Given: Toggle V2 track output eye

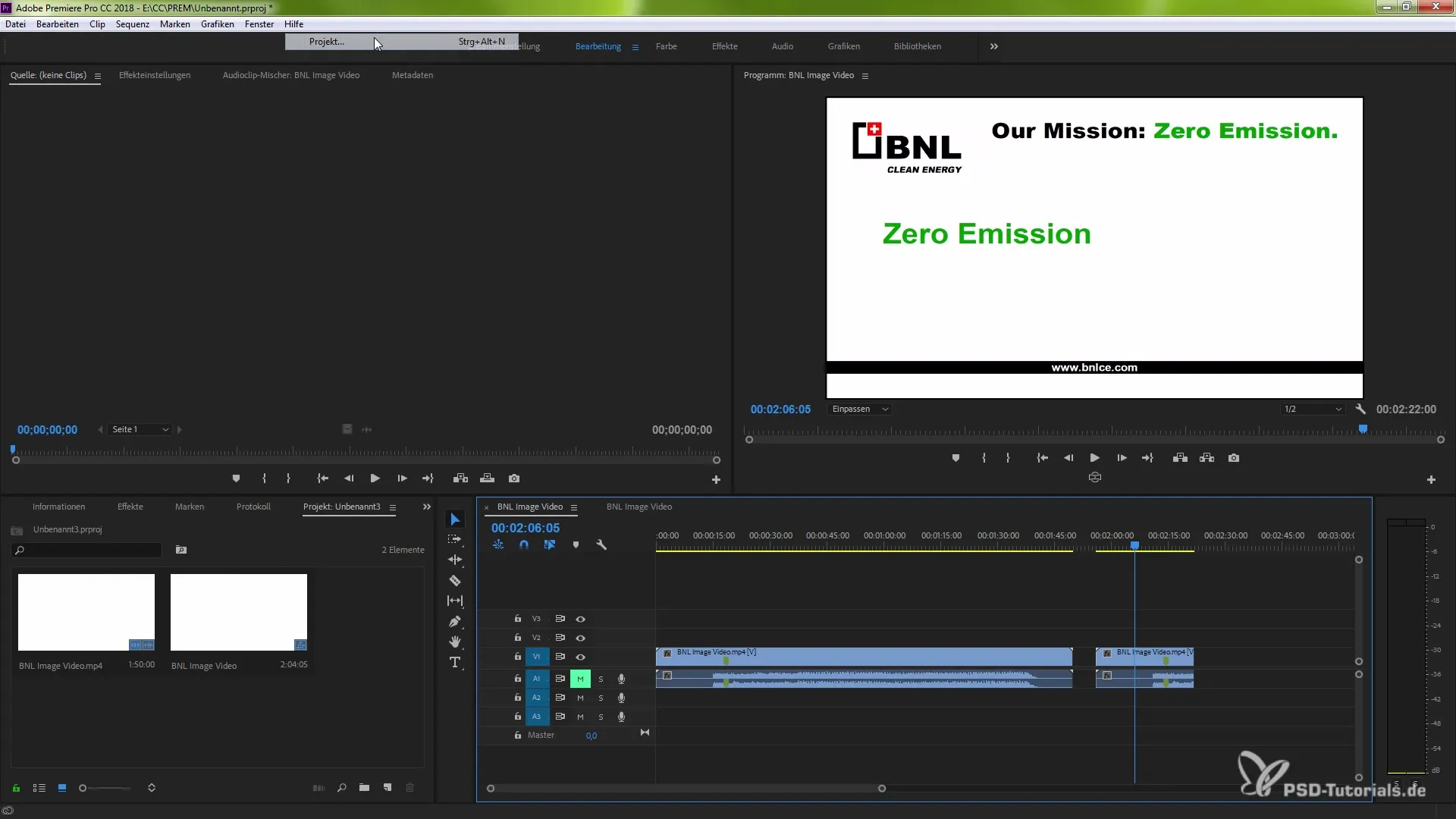Looking at the screenshot, I should (580, 638).
